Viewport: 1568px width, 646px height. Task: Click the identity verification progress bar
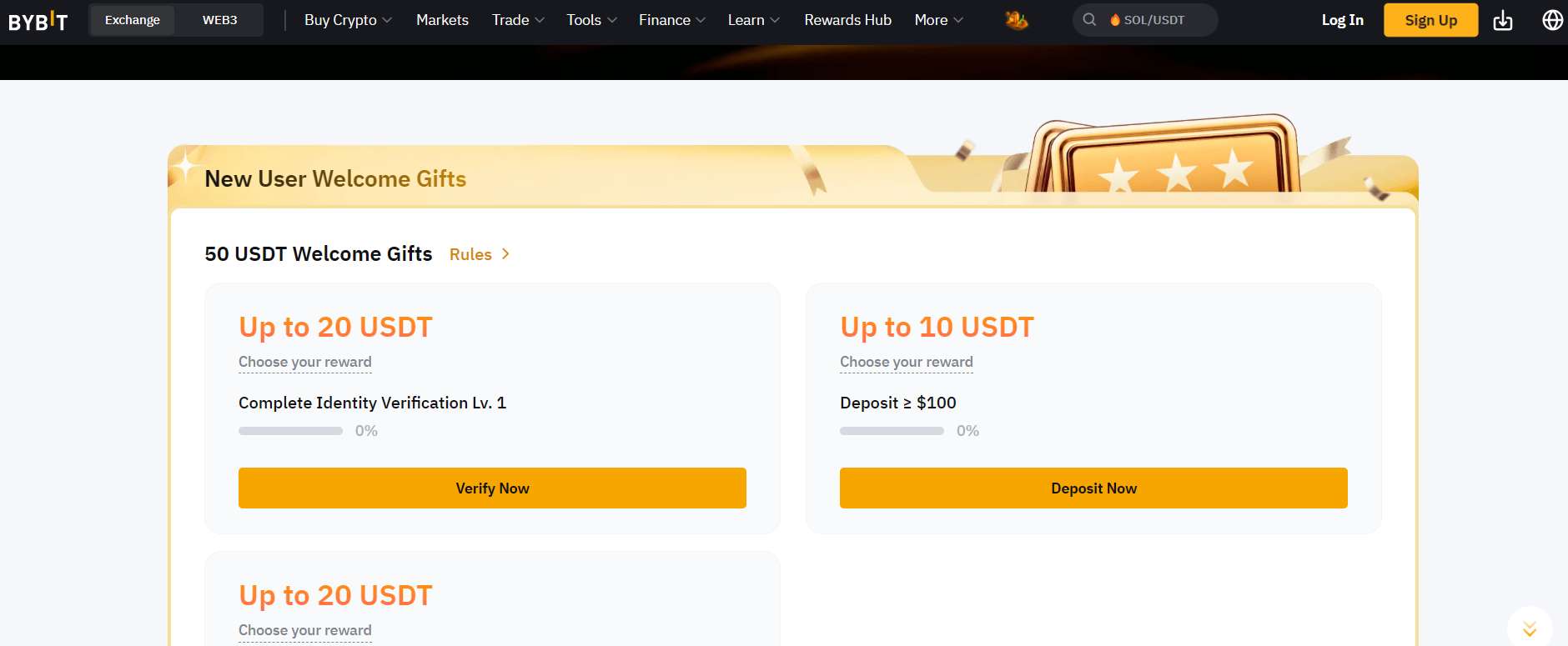pyautogui.click(x=290, y=431)
